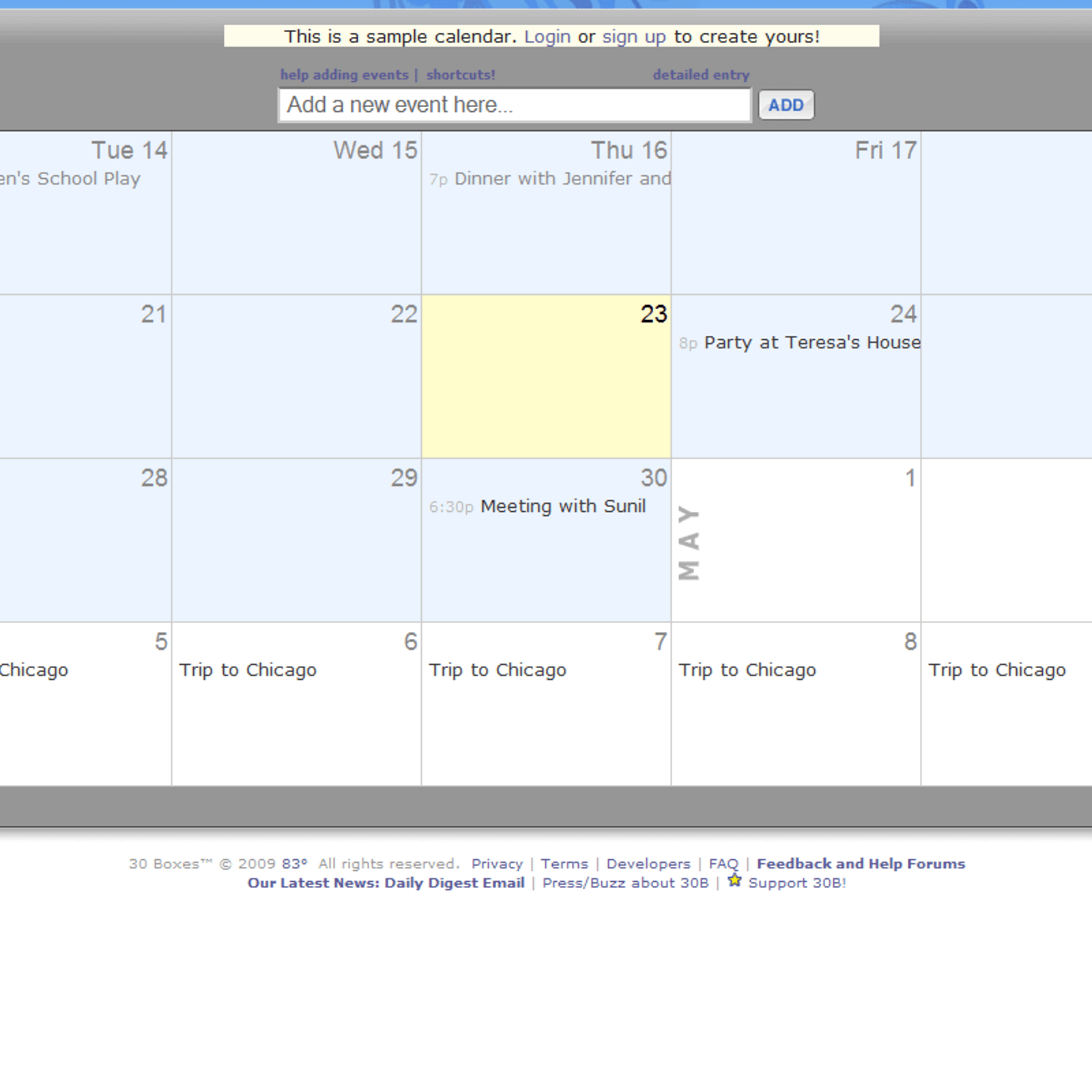Click the star icon beside Support 30B

(734, 880)
